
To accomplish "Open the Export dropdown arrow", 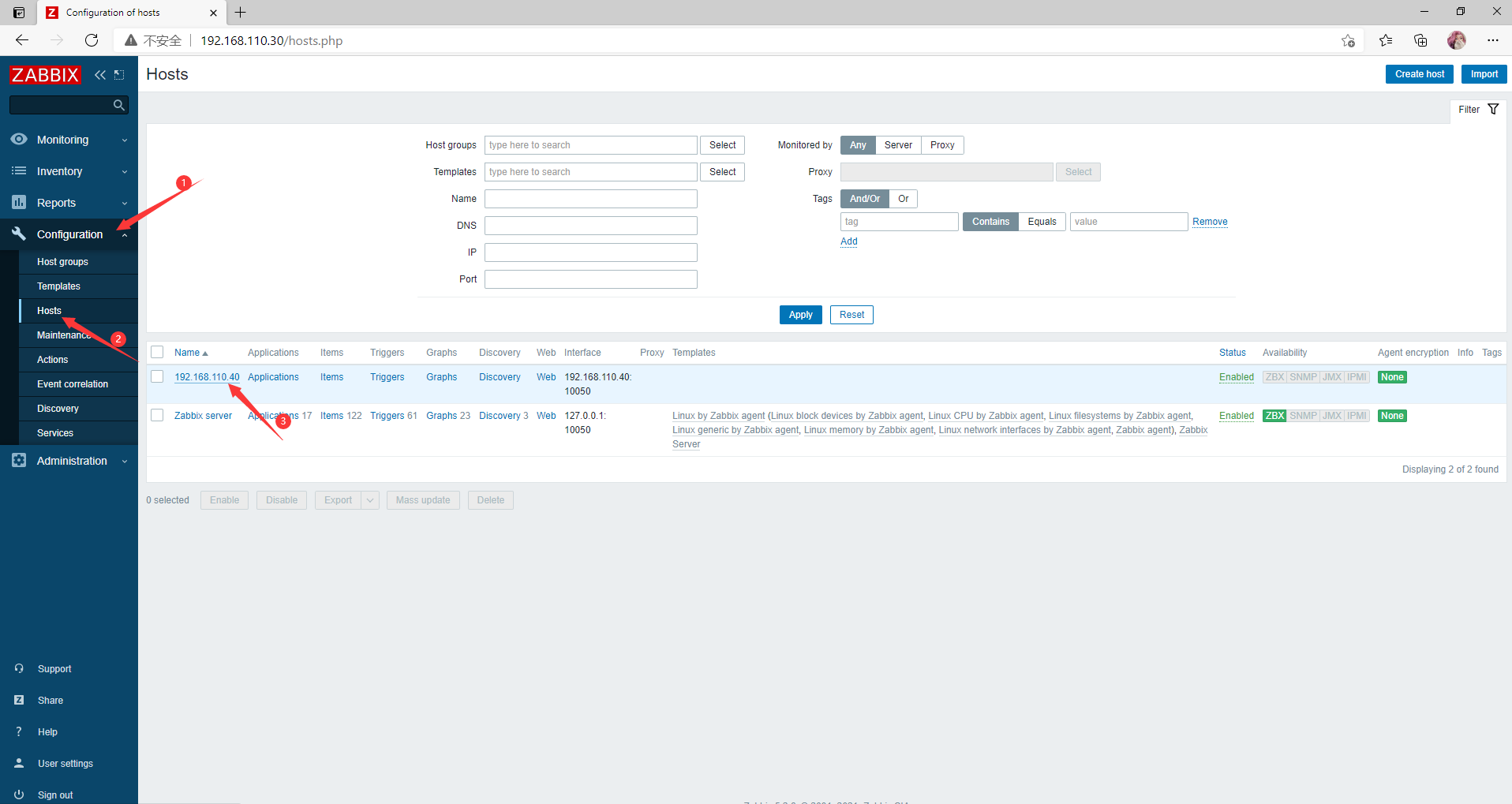I will point(370,500).
